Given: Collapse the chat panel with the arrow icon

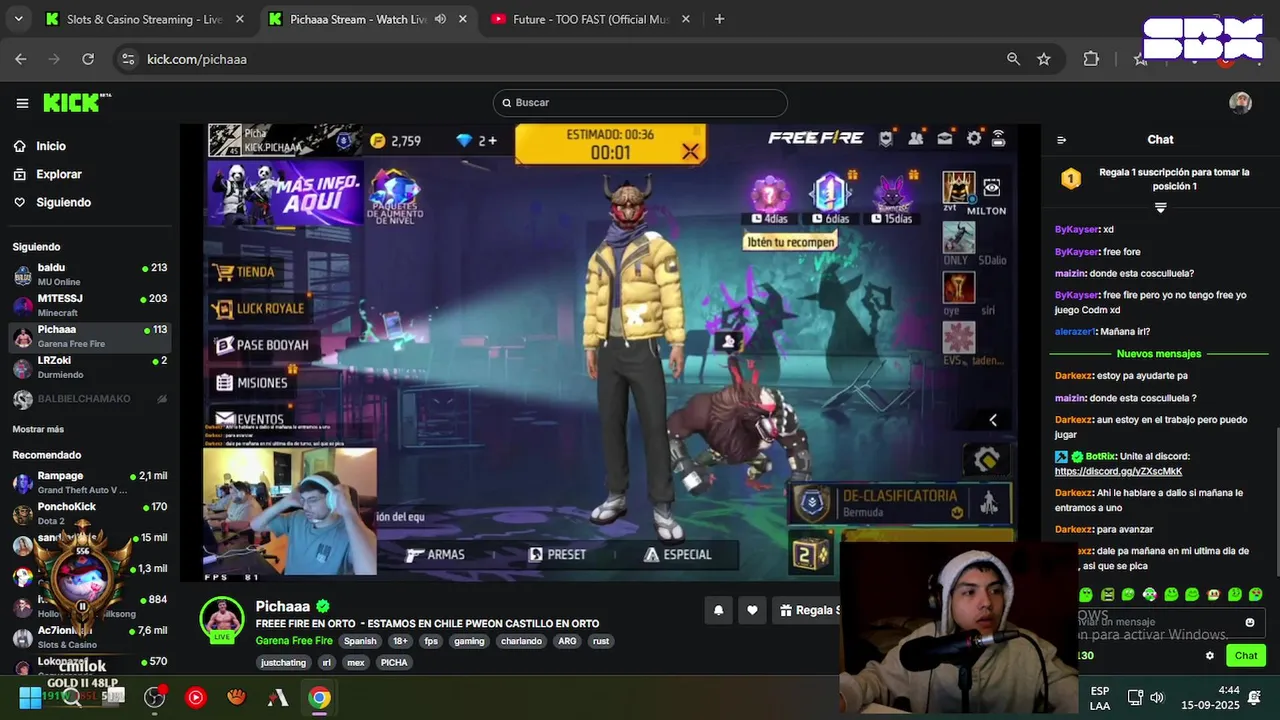Looking at the screenshot, I should [x=1061, y=140].
